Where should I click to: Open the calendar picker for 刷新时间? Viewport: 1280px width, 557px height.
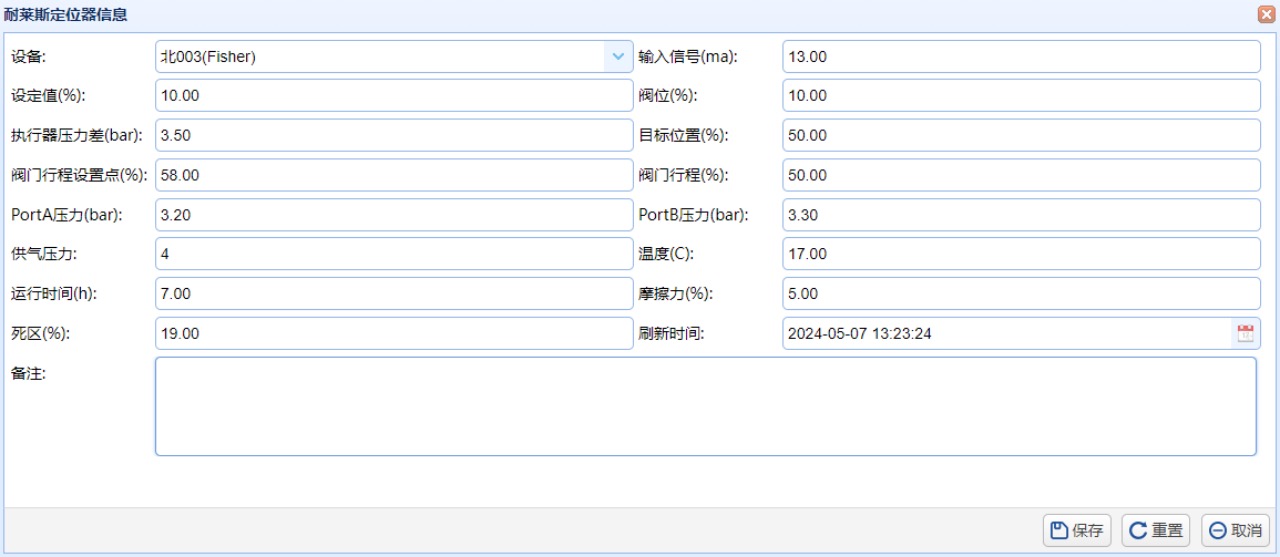tap(1245, 334)
